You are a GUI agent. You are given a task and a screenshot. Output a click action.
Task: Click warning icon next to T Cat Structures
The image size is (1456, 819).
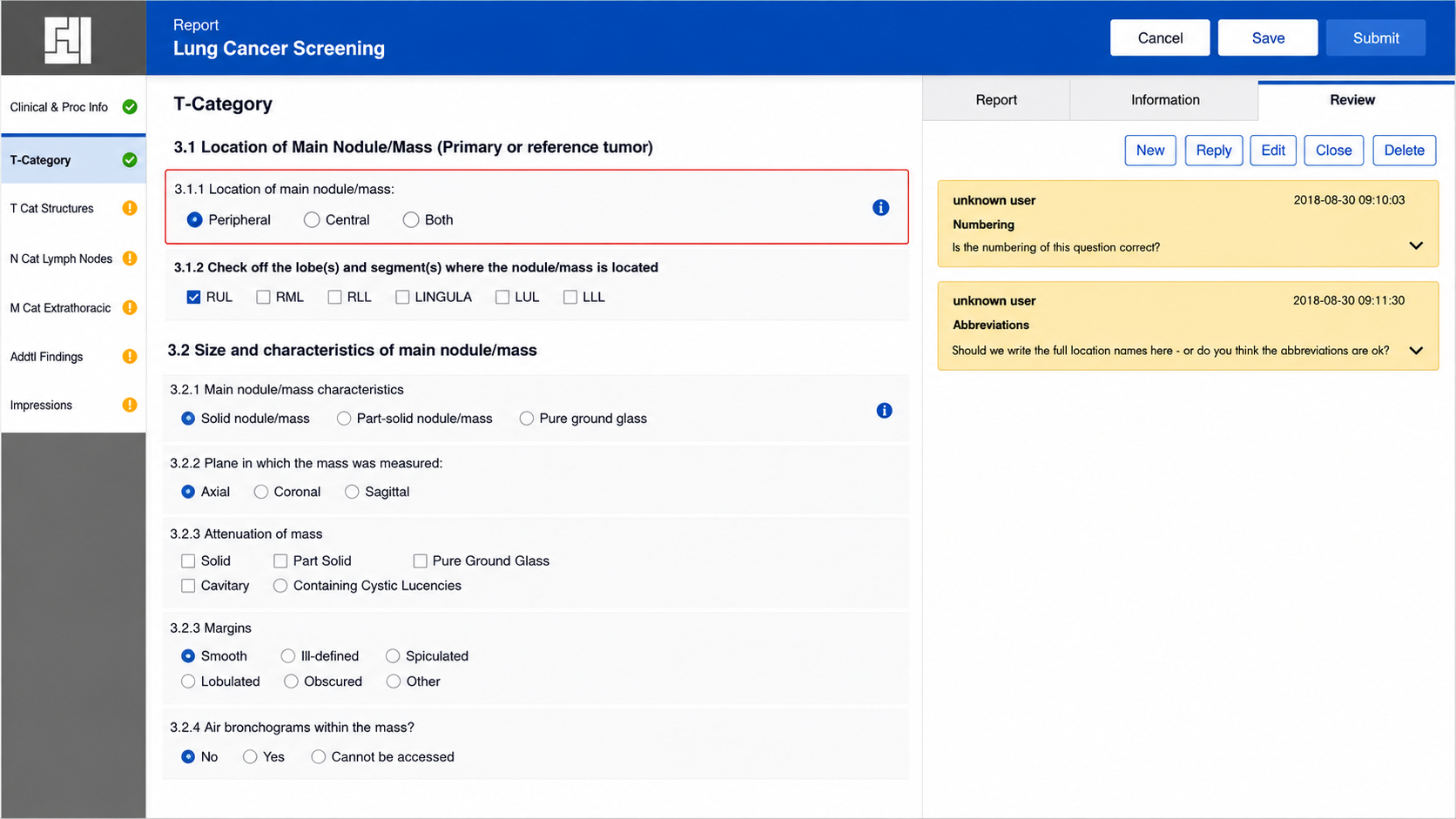pyautogui.click(x=130, y=208)
